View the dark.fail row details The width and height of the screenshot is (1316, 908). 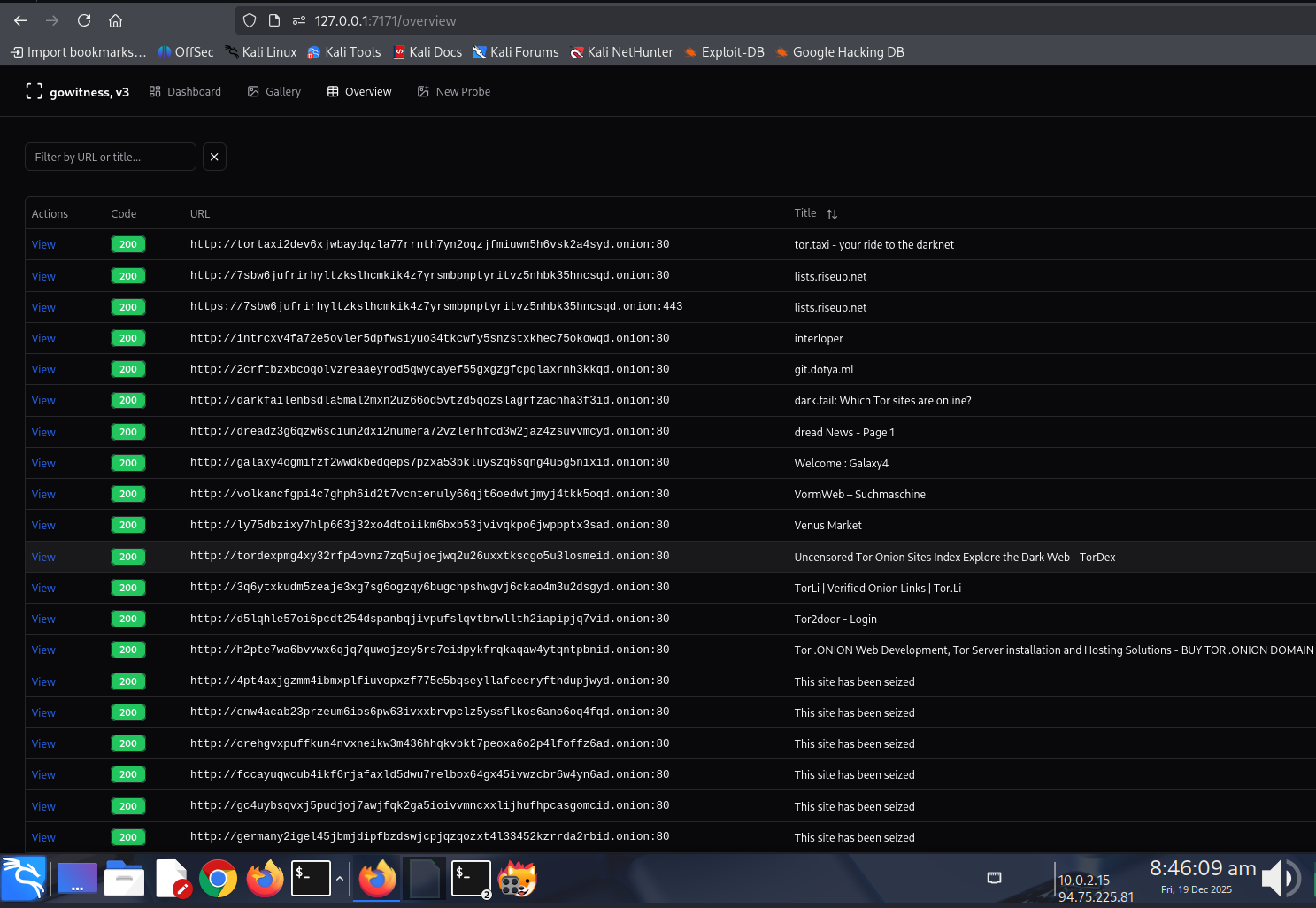pyautogui.click(x=43, y=400)
